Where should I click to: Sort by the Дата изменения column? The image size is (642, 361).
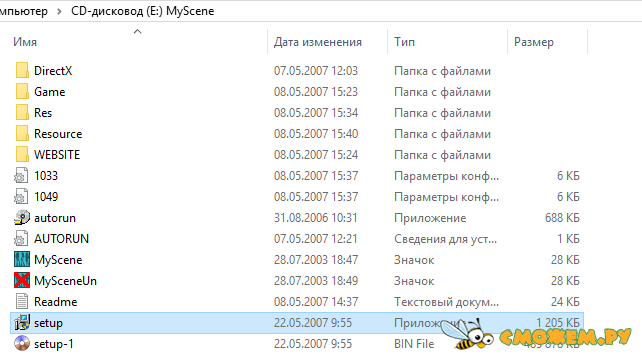coord(318,42)
